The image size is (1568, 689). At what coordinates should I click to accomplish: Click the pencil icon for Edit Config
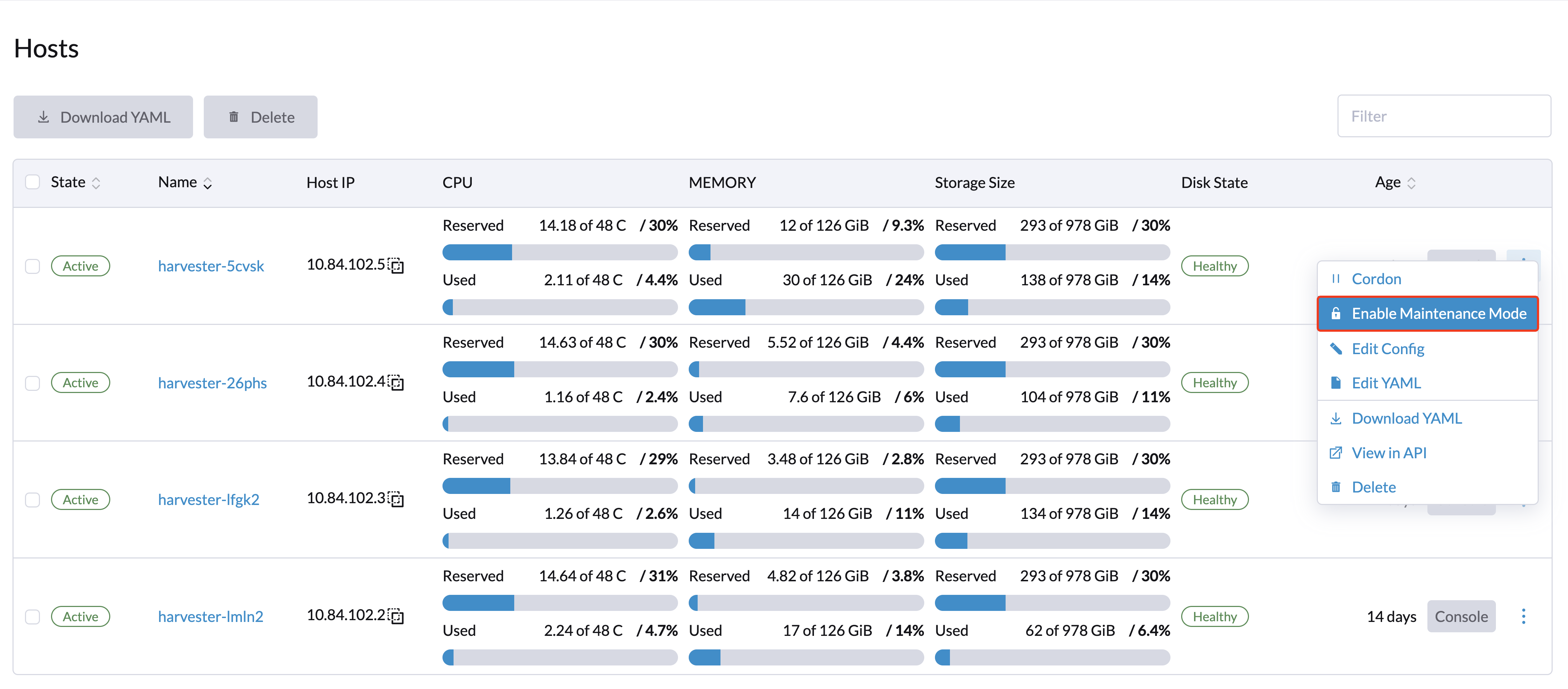(1335, 348)
